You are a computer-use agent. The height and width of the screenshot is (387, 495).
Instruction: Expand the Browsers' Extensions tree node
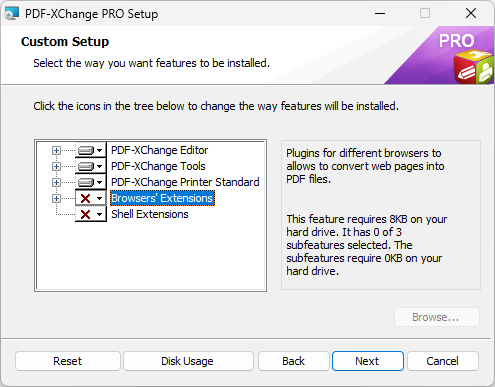(56, 198)
